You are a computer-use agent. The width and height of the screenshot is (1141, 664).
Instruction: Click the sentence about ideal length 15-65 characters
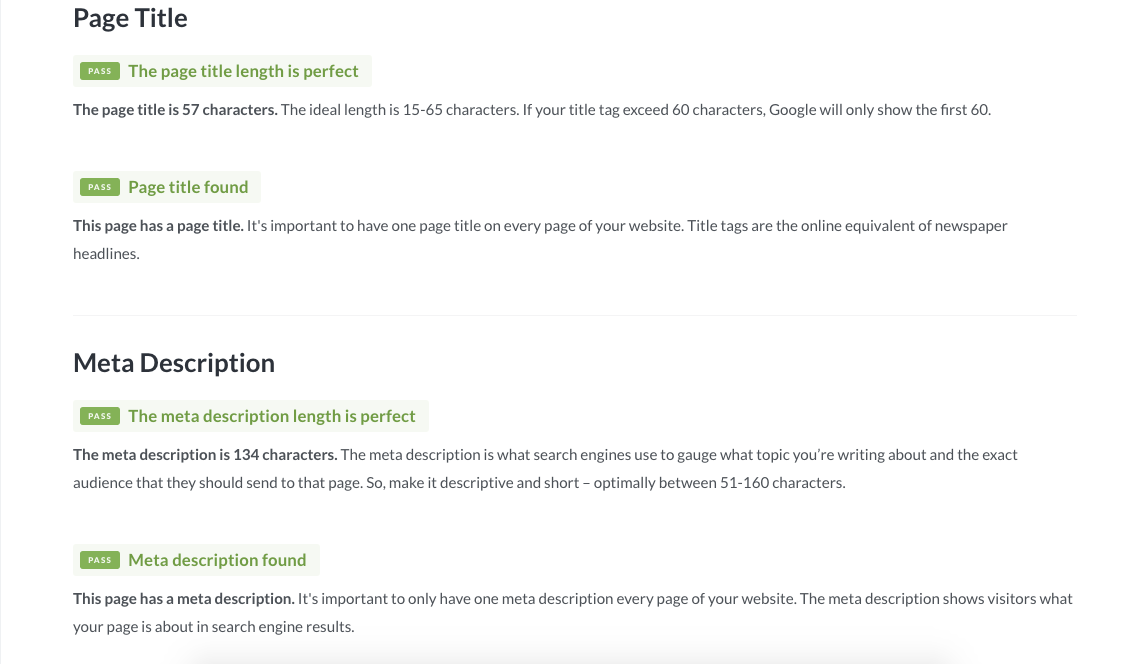click(399, 110)
